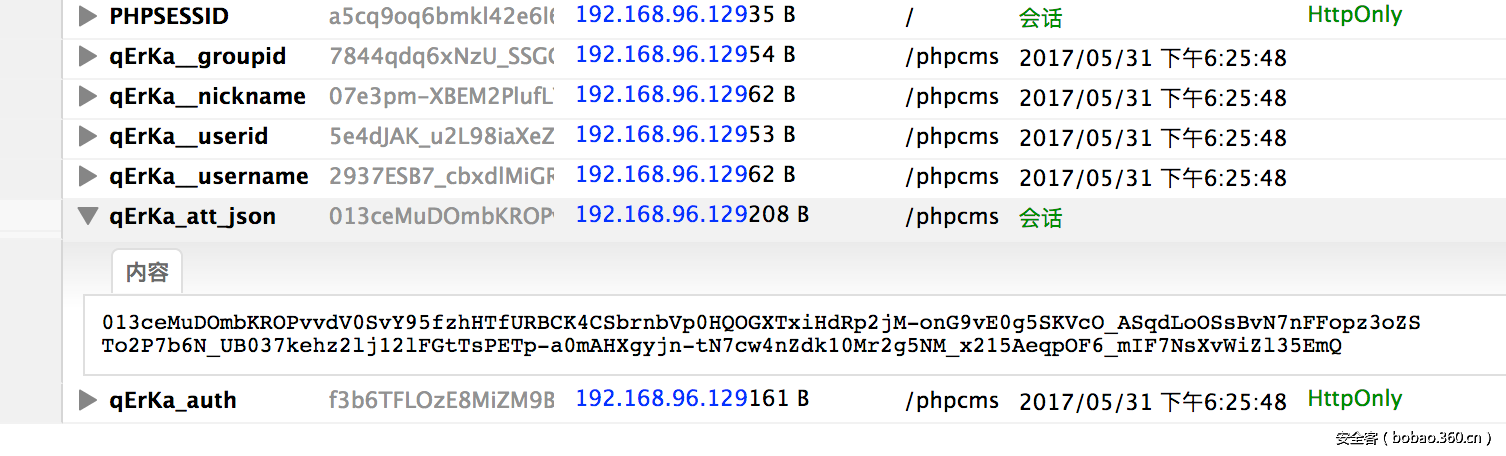Expand the qErKa__username cookie entry

88,177
